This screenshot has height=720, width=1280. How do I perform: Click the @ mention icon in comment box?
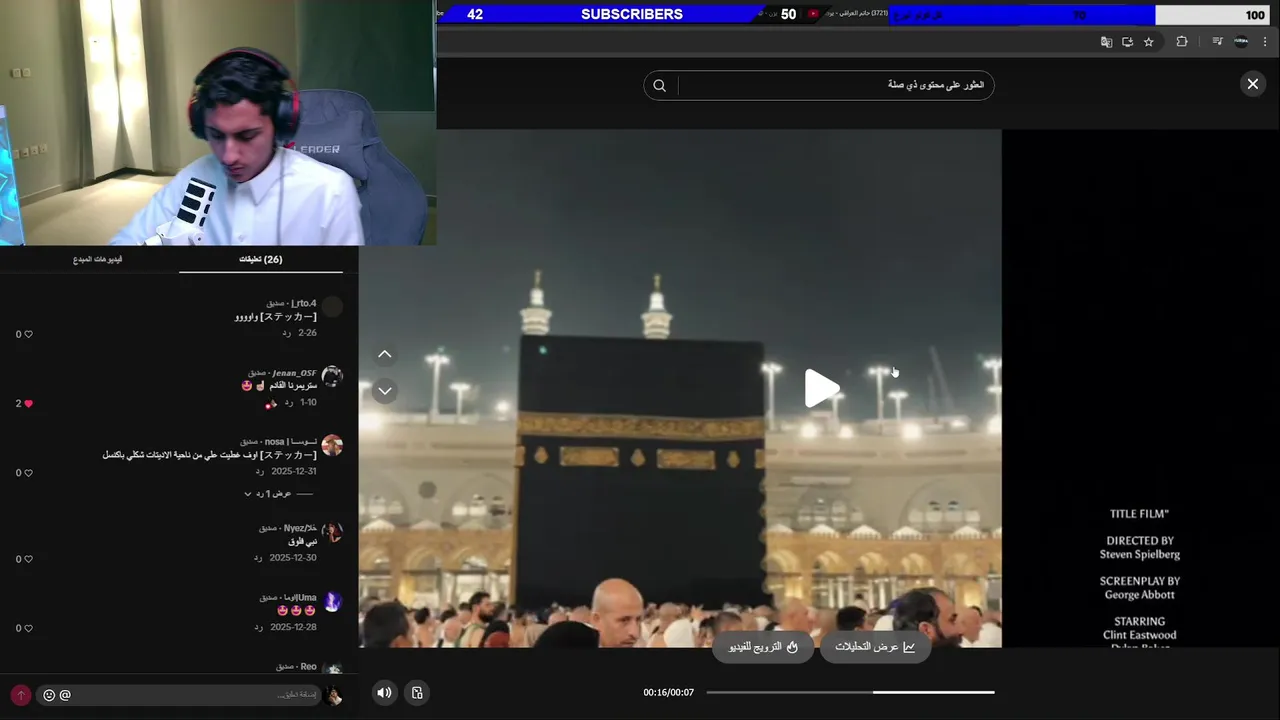[x=65, y=695]
